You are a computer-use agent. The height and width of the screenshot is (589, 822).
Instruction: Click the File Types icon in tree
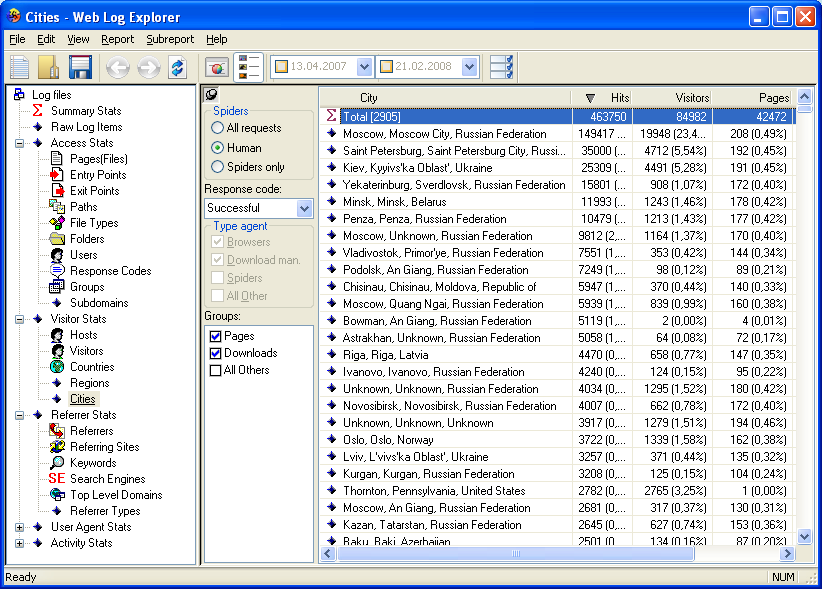(57, 223)
